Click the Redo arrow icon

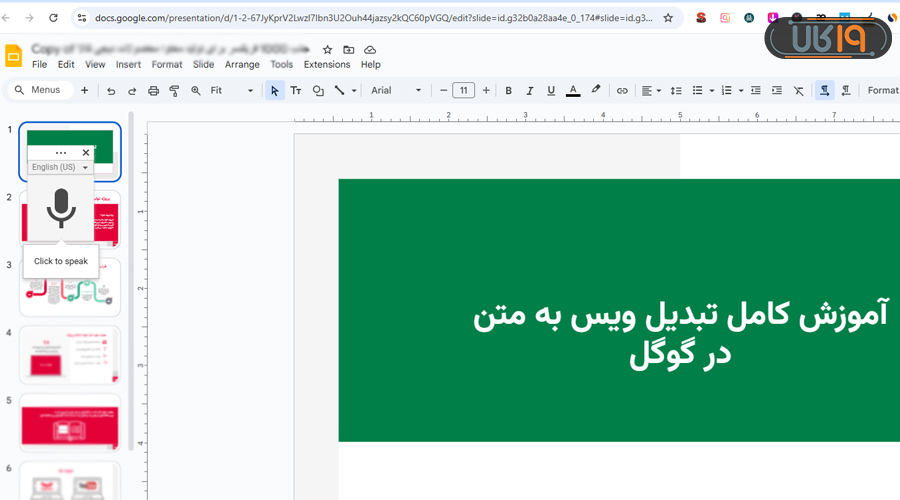[x=132, y=91]
